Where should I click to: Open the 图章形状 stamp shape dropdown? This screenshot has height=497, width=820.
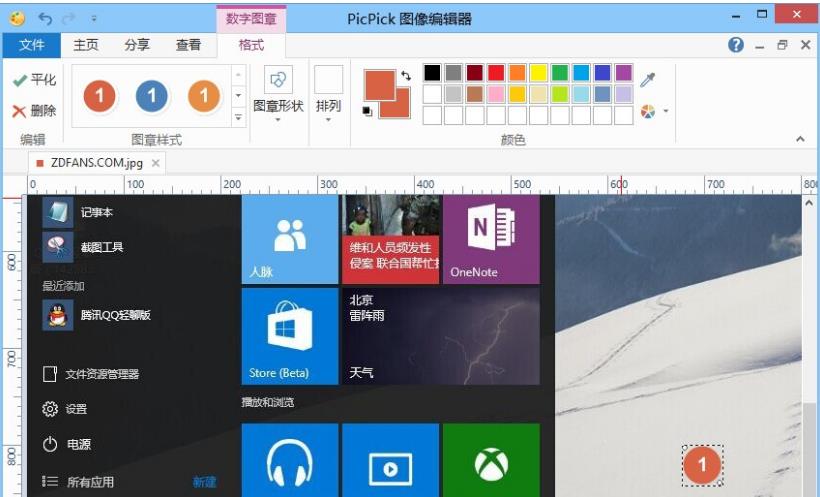(278, 94)
